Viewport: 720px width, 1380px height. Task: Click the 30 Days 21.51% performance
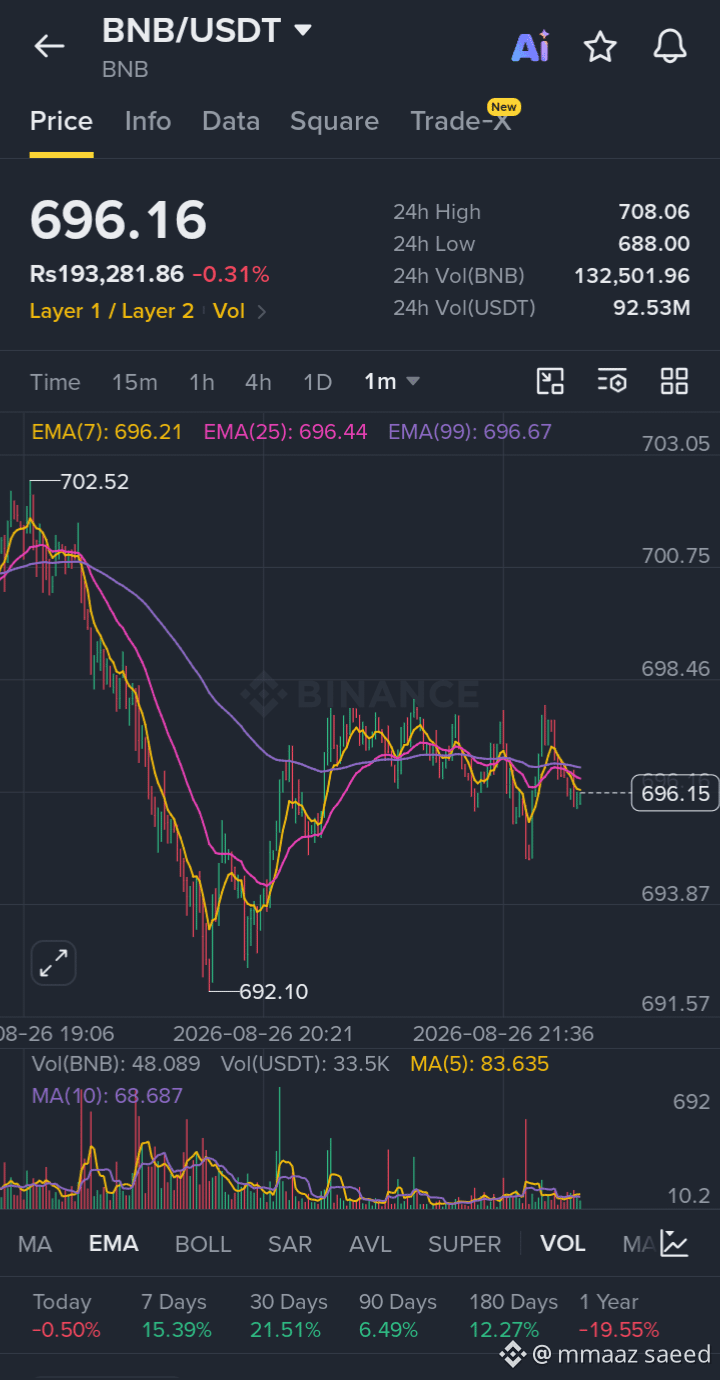[289, 1316]
